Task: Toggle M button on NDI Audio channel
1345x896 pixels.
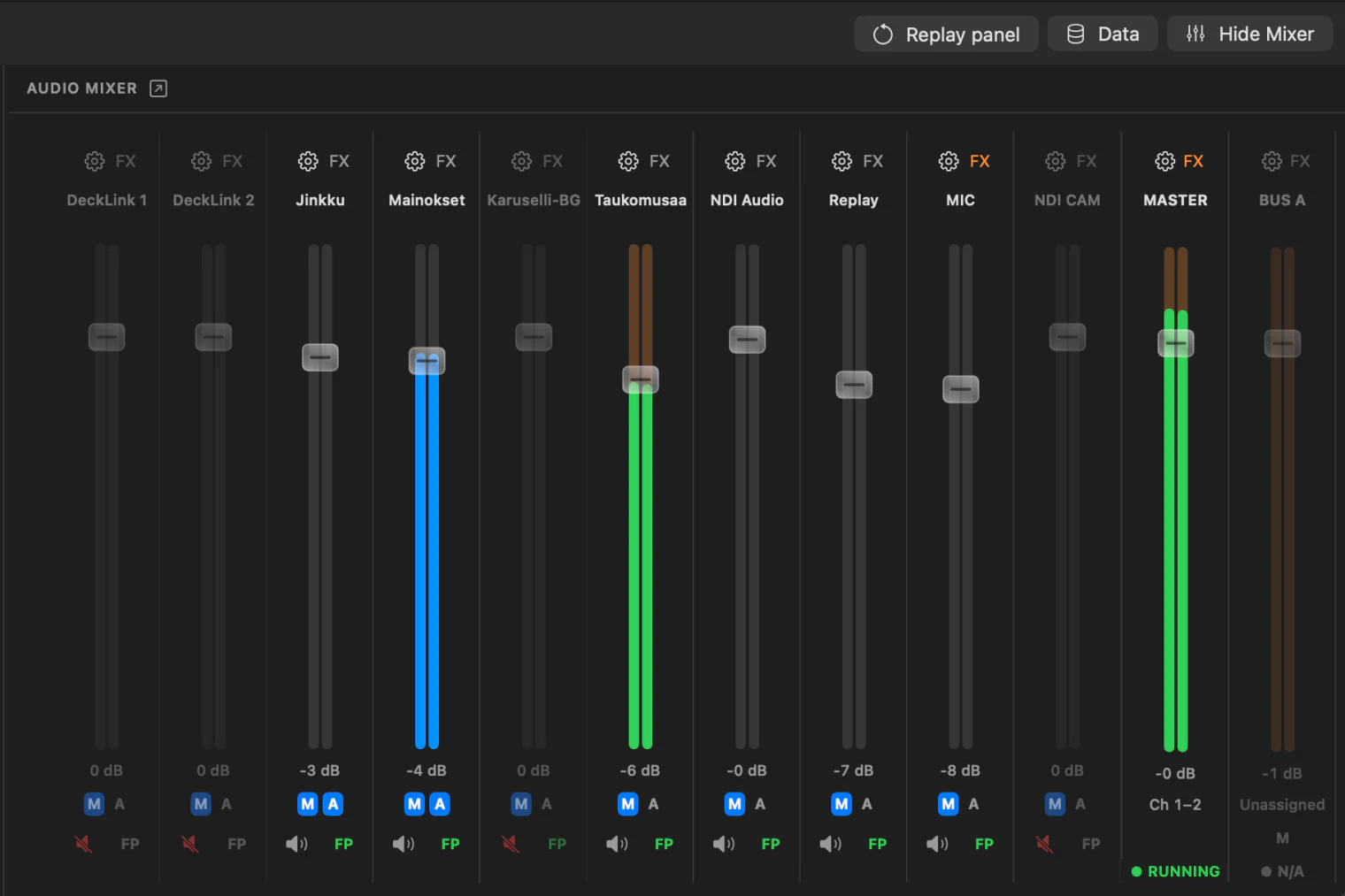Action: [x=735, y=804]
